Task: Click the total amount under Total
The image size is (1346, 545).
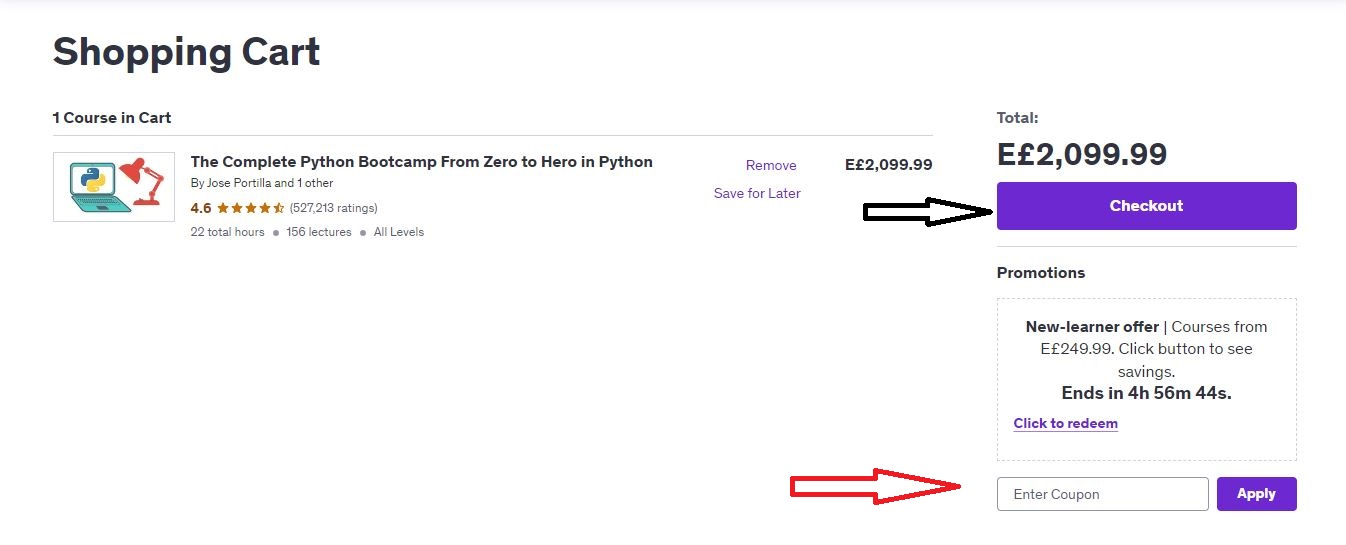Action: pos(1082,154)
